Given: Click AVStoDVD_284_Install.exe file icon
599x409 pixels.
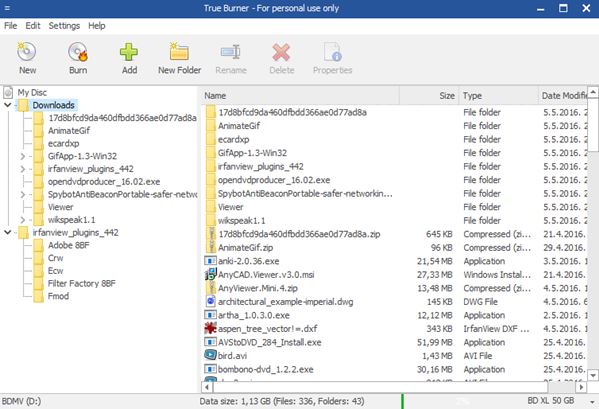Looking at the screenshot, I should point(210,342).
